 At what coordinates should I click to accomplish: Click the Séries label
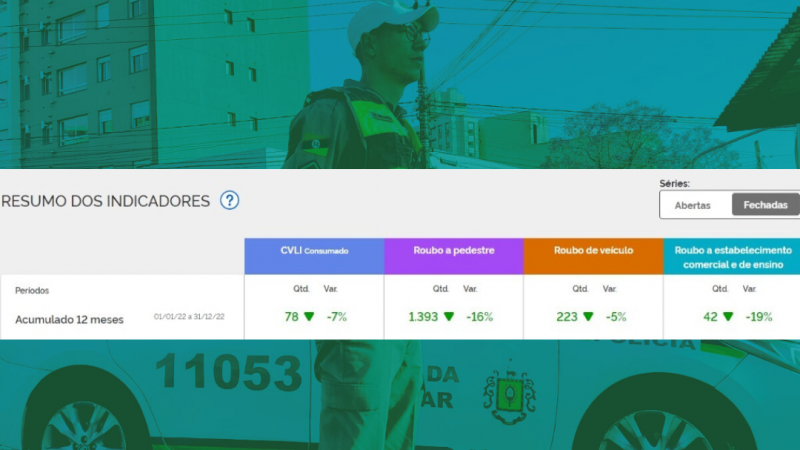click(x=674, y=184)
